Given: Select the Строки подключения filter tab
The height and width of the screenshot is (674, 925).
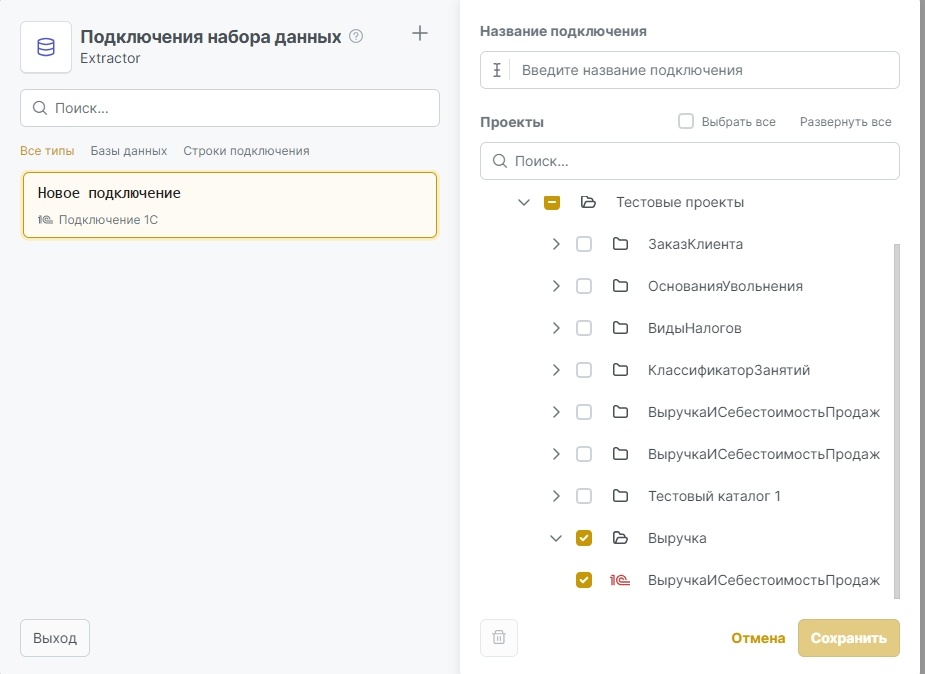Looking at the screenshot, I should [x=246, y=151].
